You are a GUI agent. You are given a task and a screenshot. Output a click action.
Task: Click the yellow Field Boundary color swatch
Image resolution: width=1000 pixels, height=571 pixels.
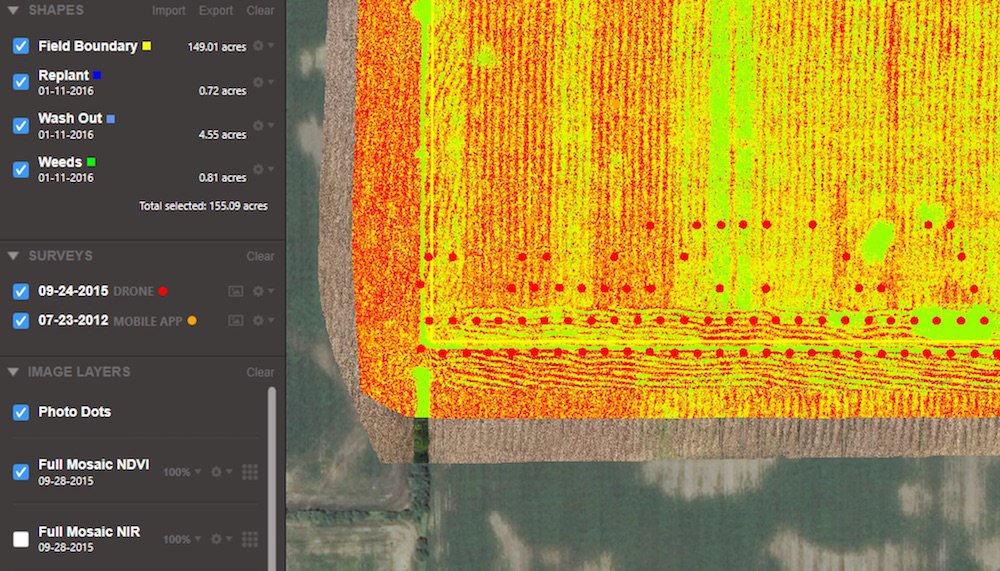coord(147,46)
